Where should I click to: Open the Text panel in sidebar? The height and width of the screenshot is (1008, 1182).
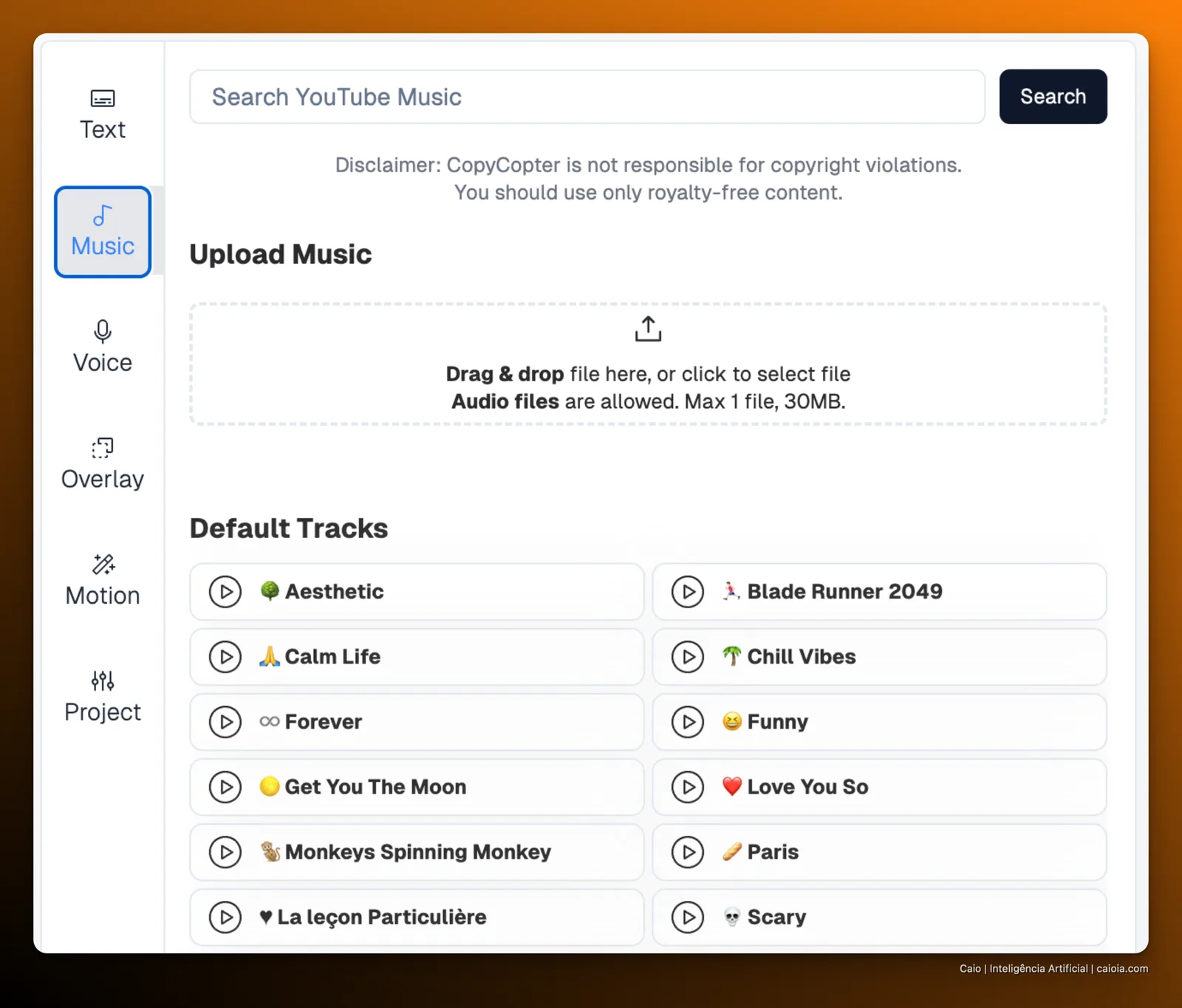coord(103,115)
